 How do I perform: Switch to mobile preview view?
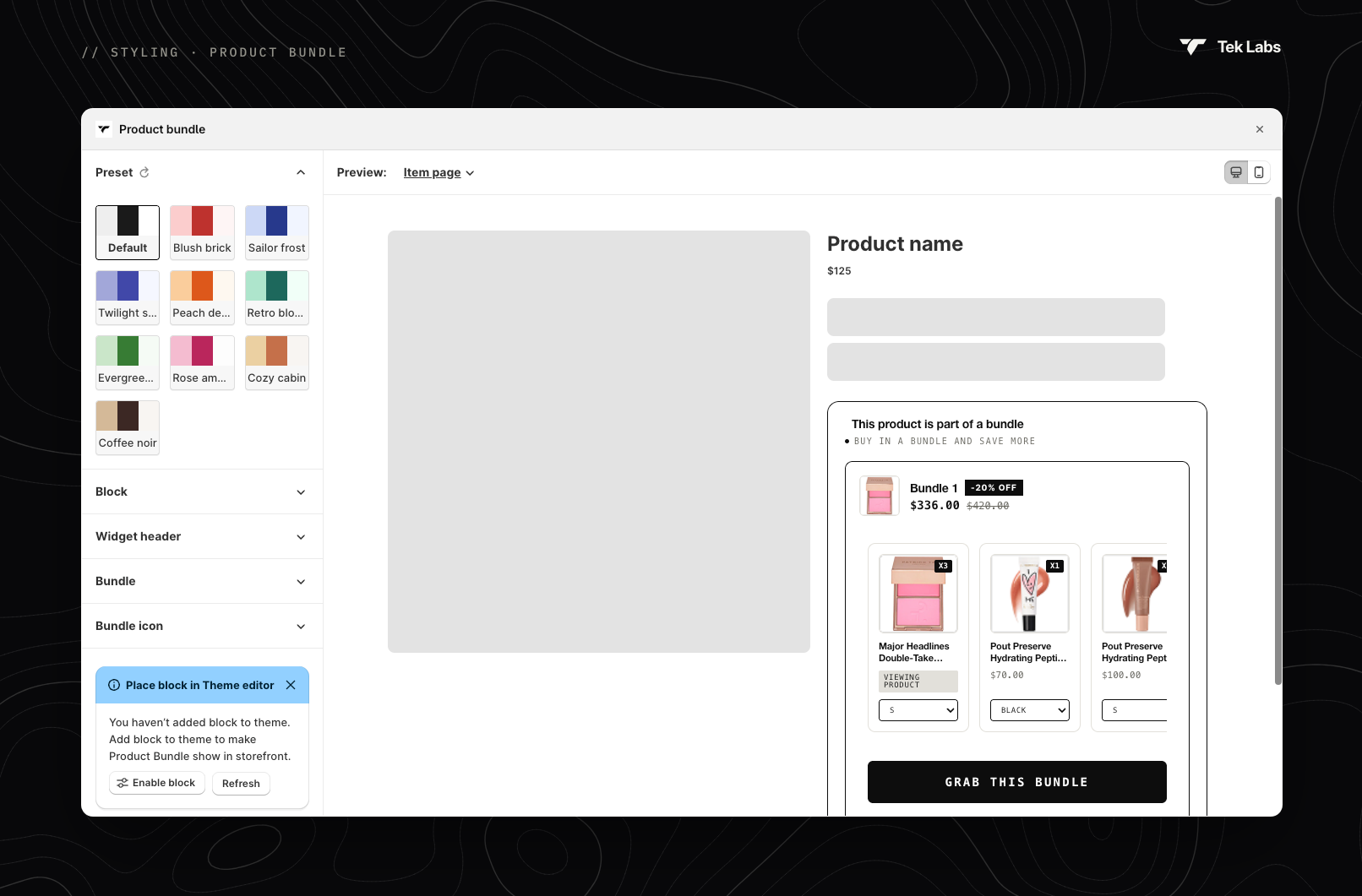pyautogui.click(x=1259, y=172)
